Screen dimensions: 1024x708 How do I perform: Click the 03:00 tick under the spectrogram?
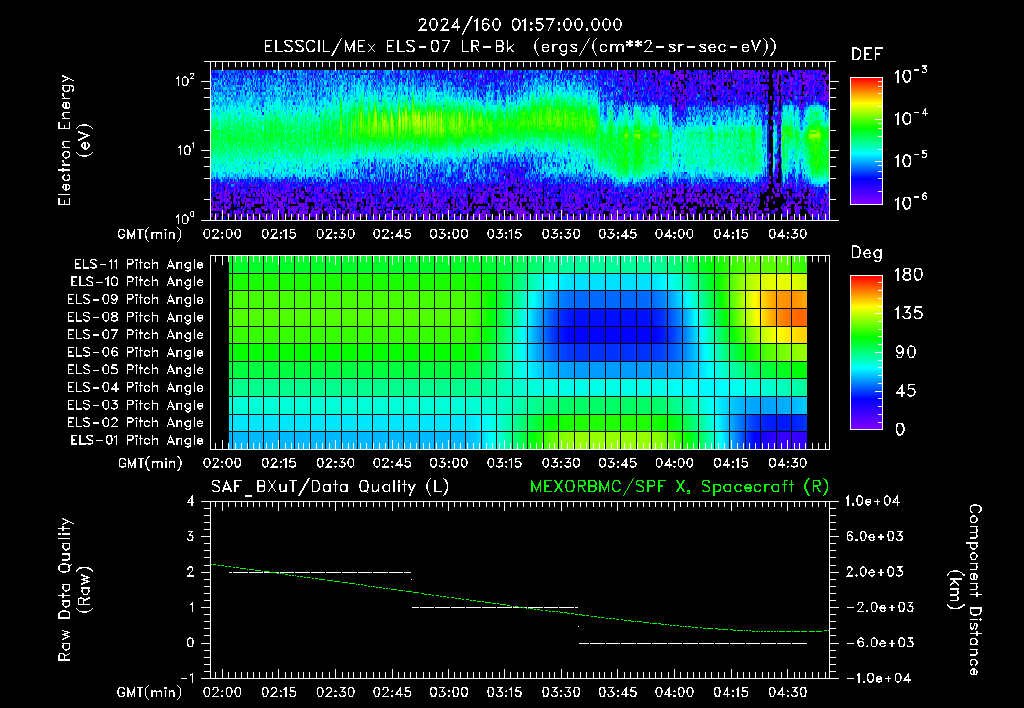tap(449, 234)
